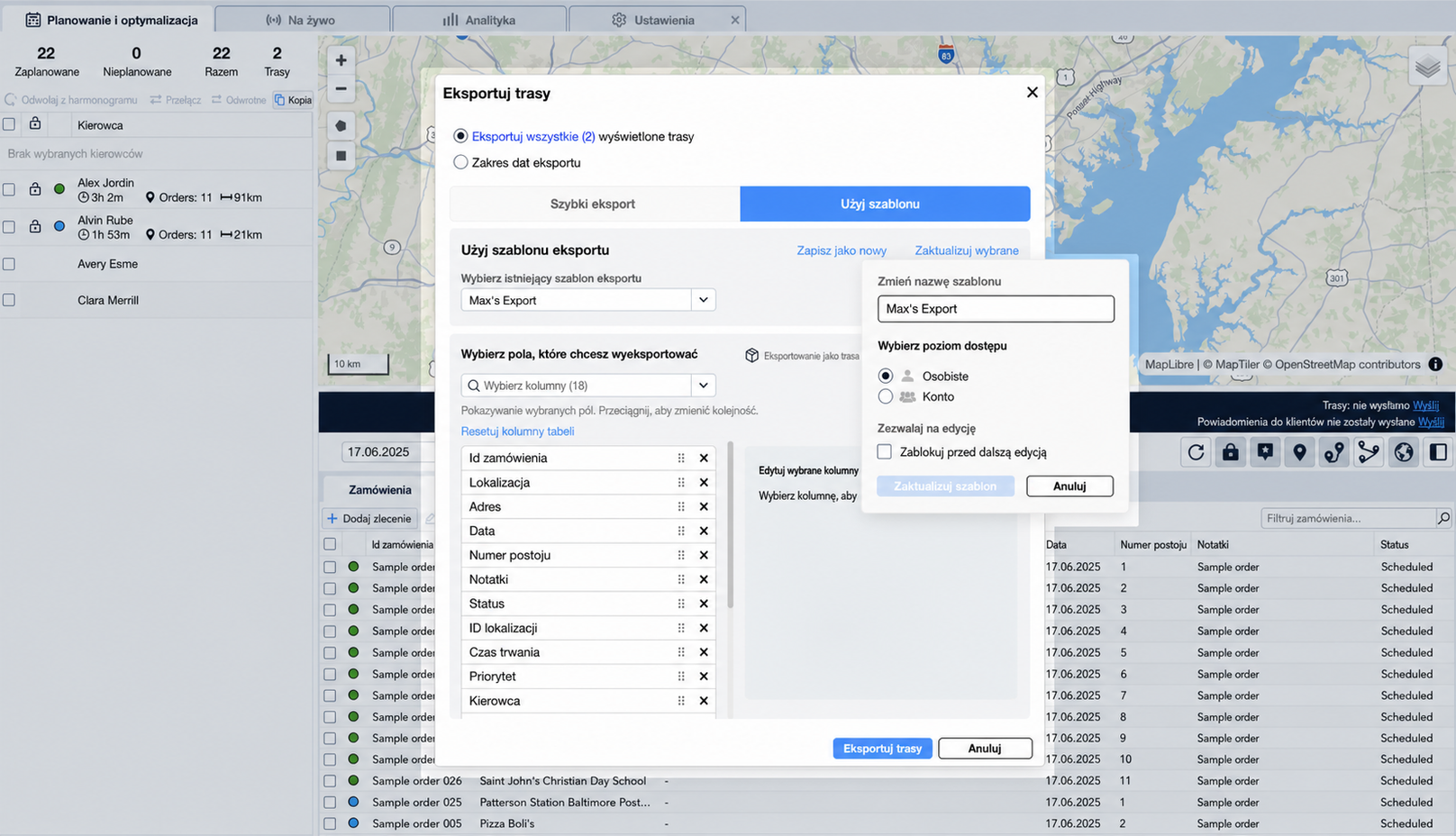
Task: Click the Zaktualizuj wybrane link
Action: (967, 250)
